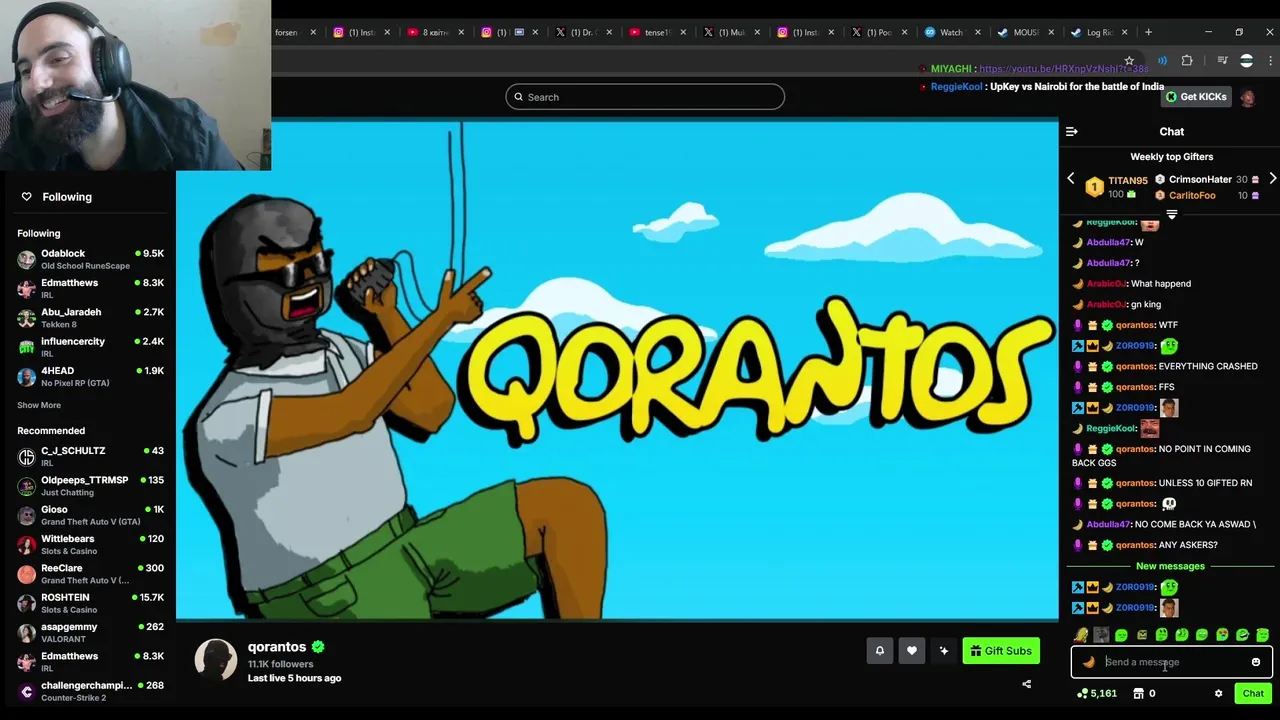The image size is (1280, 720).
Task: Open ReeClare recommended channel
Action: [90, 574]
